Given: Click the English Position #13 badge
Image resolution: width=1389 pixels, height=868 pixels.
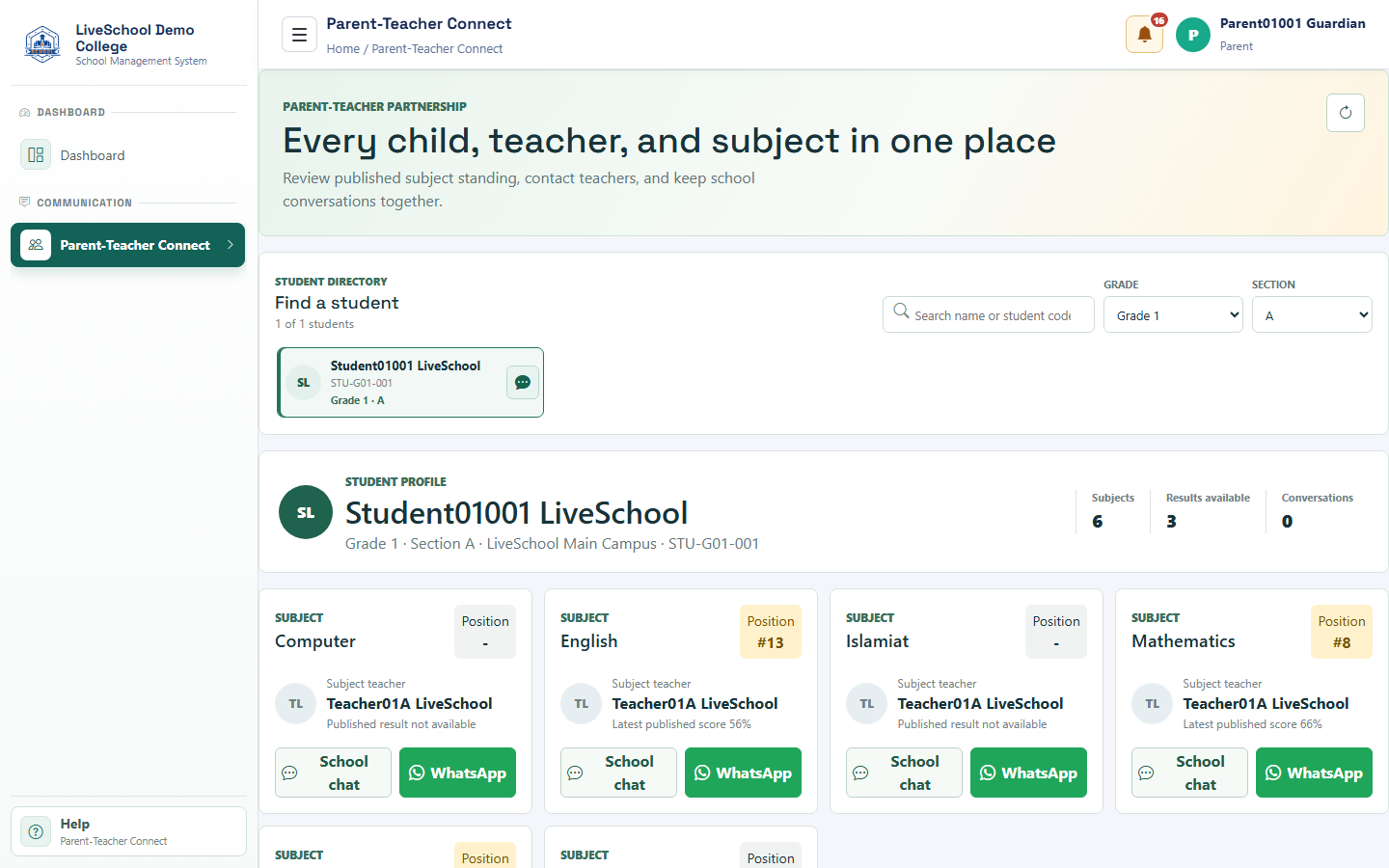Looking at the screenshot, I should tap(771, 632).
